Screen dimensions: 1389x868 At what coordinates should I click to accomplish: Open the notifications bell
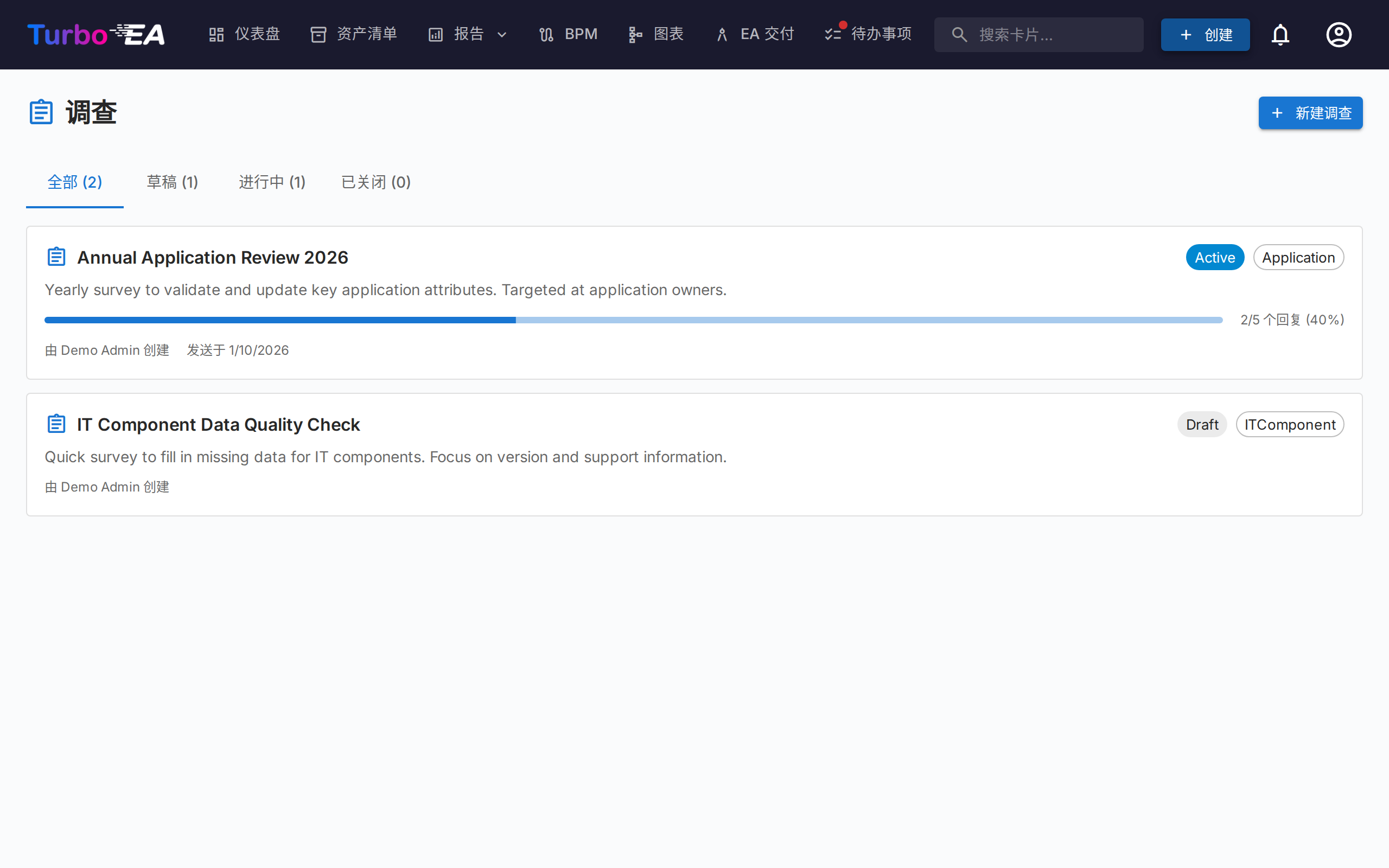coord(1280,34)
